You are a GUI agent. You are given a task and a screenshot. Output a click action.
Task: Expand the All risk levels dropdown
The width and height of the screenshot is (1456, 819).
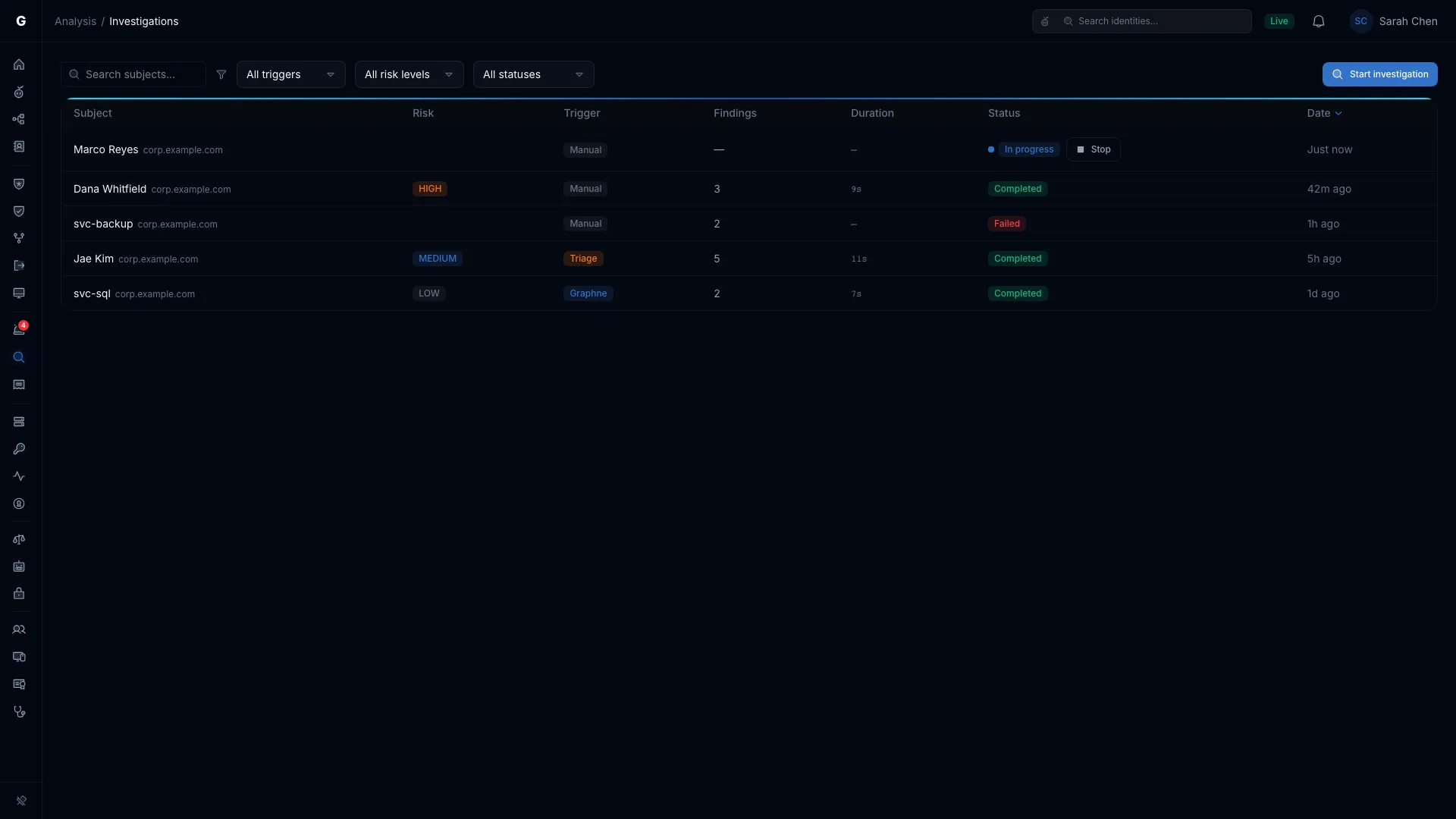(x=409, y=74)
